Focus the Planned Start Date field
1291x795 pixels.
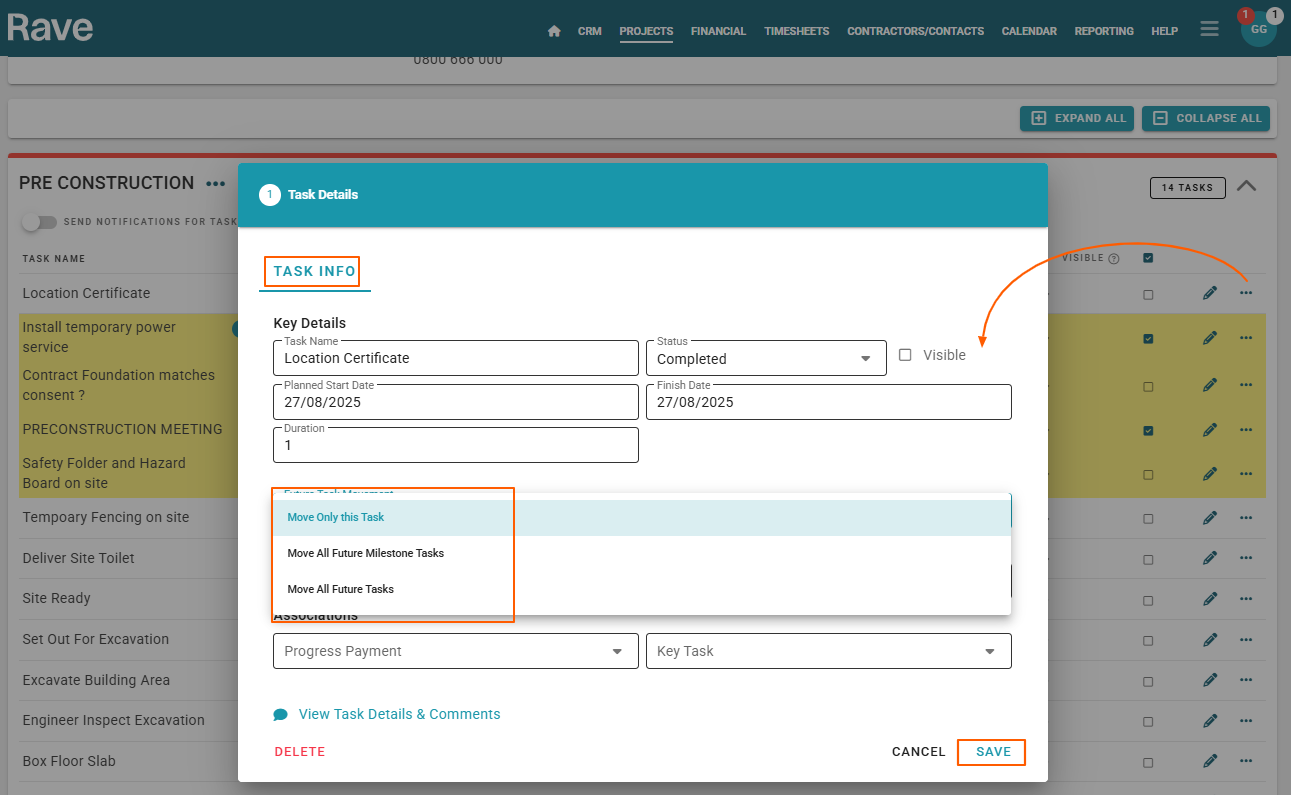455,402
